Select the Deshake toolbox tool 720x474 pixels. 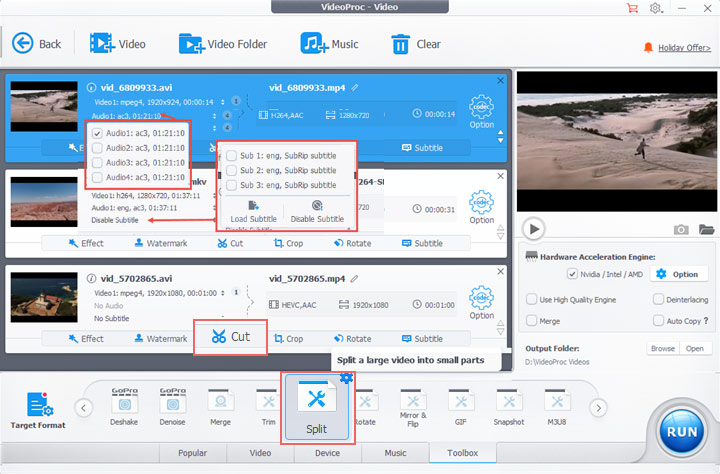pyautogui.click(x=124, y=407)
